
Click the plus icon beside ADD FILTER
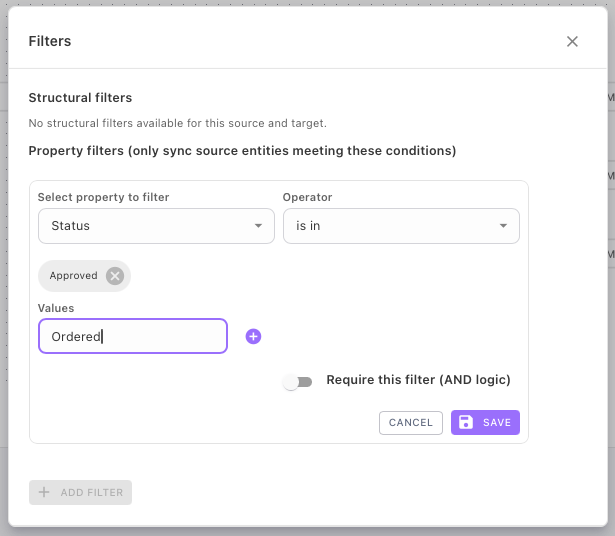click(x=44, y=492)
